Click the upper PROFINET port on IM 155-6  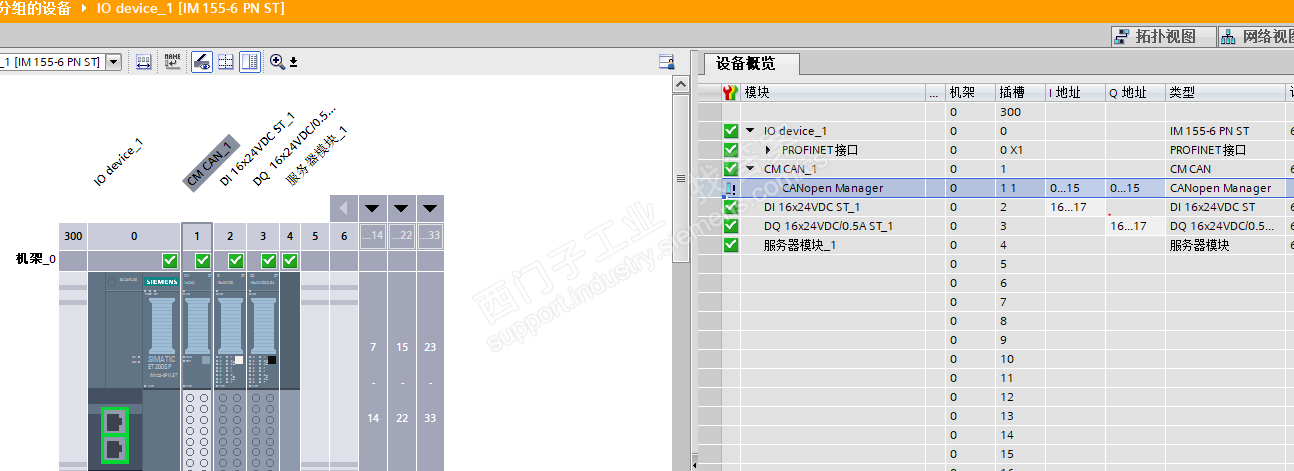[115, 421]
